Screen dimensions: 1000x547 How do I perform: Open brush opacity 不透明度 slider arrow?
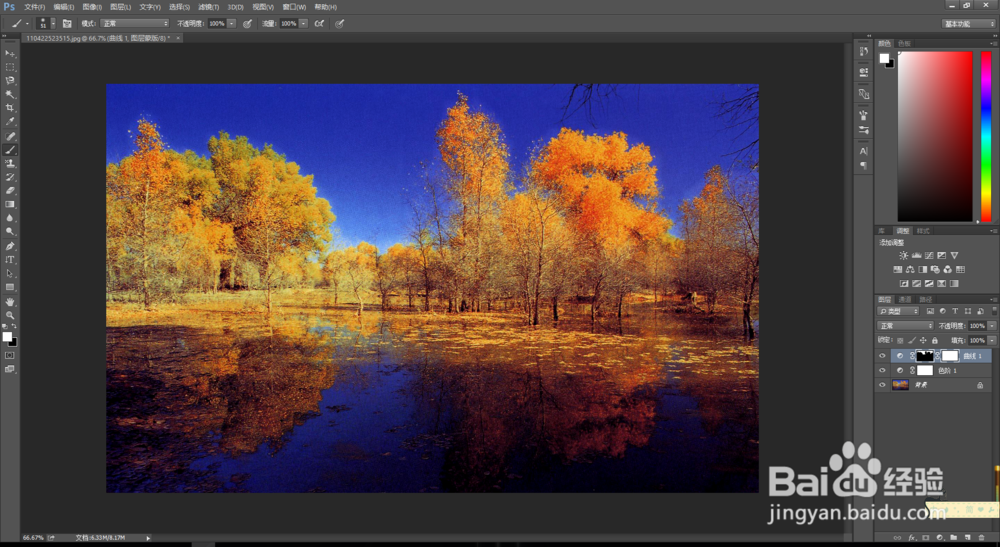click(232, 24)
